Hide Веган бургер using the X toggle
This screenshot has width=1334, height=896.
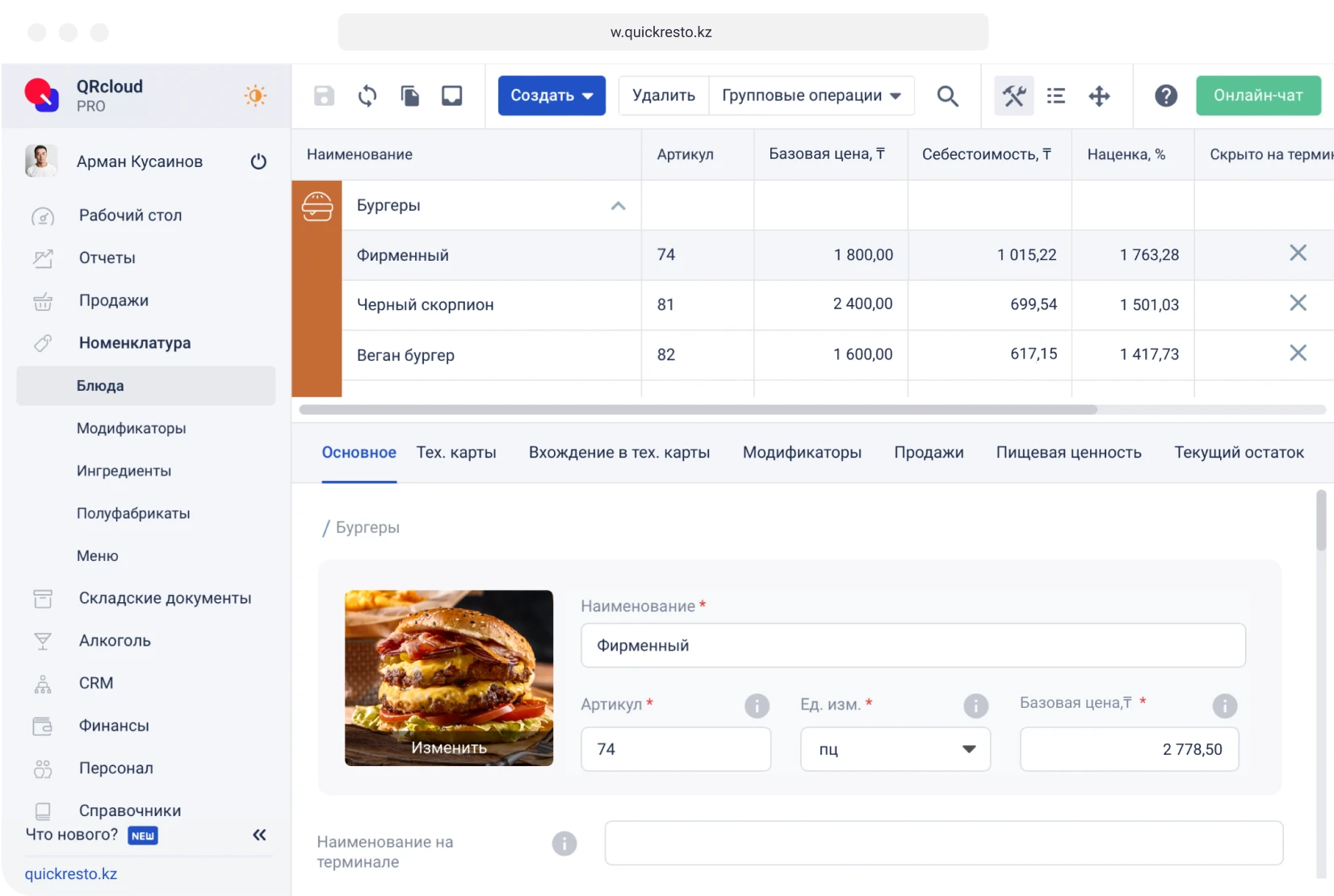coord(1298,354)
